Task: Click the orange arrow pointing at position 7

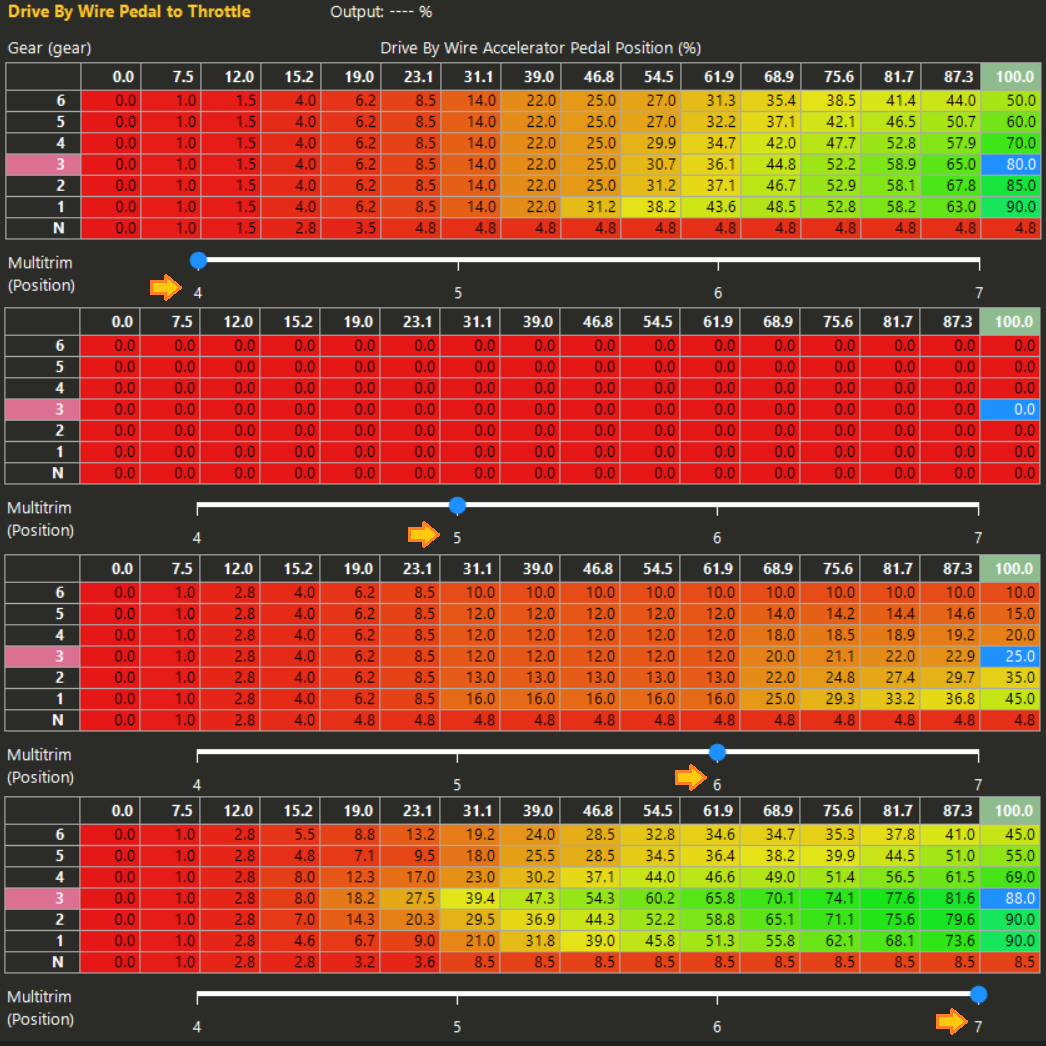Action: (x=950, y=1021)
